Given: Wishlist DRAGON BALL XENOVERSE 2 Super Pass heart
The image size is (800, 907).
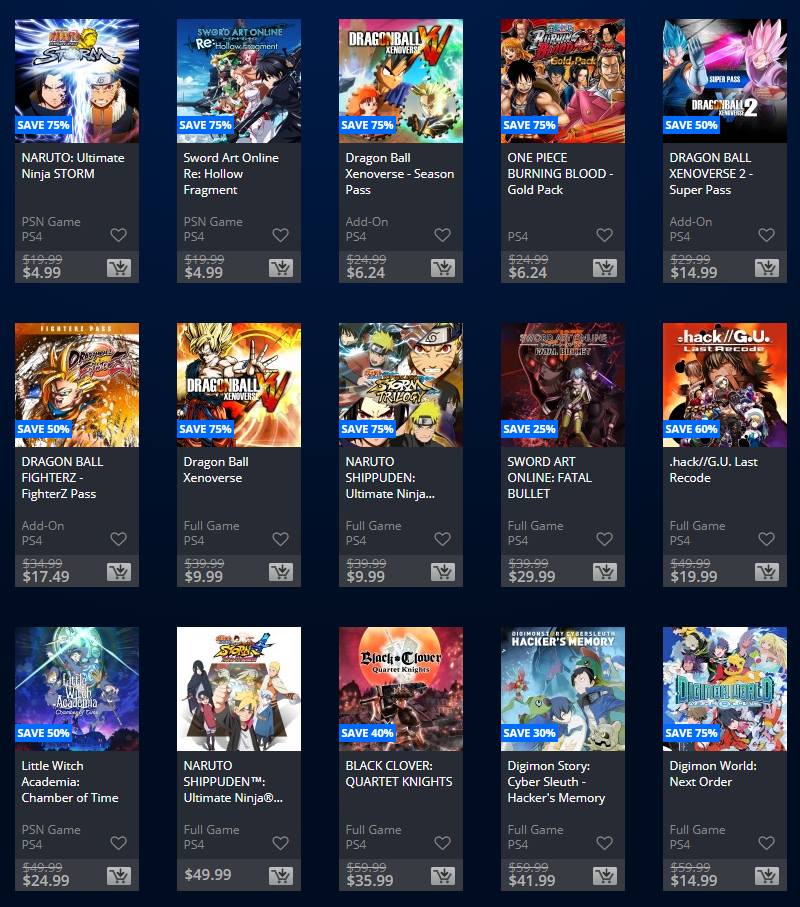Looking at the screenshot, I should click(766, 235).
